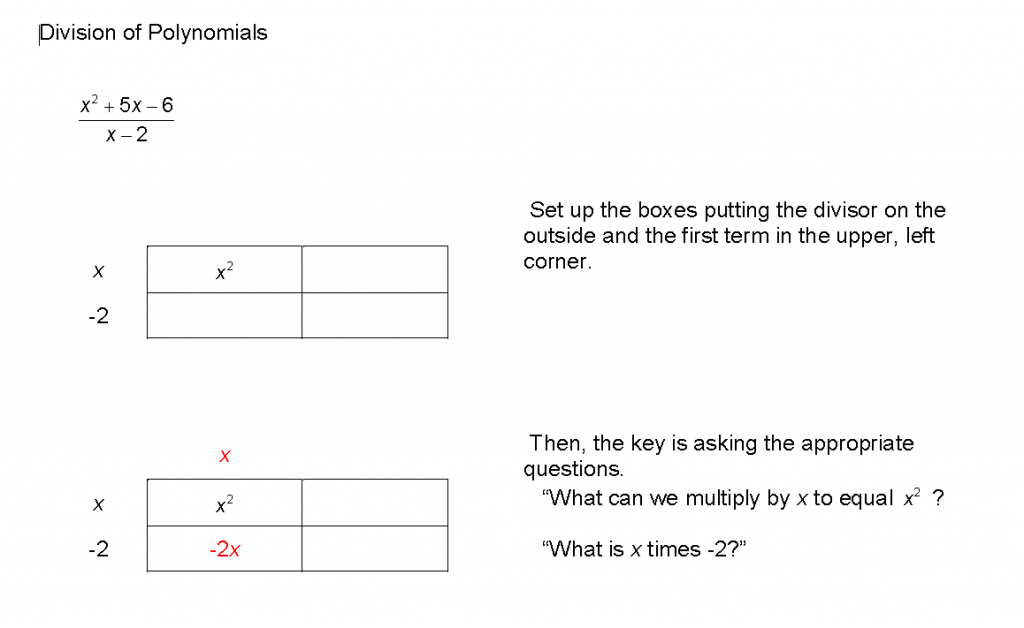Click the 'What is x times -2?' question
The image size is (1024, 628).
pos(644,549)
